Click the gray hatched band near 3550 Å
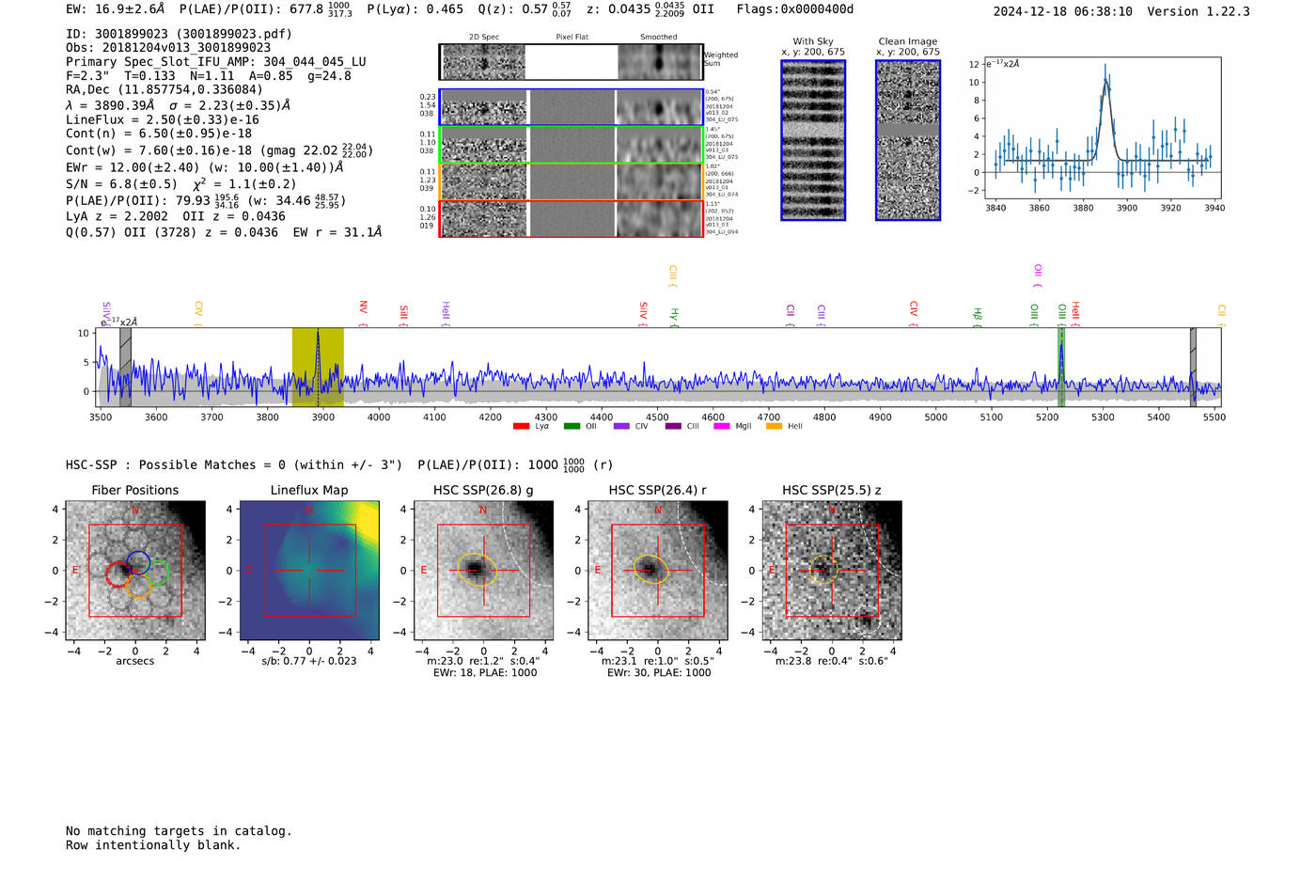 coord(125,367)
